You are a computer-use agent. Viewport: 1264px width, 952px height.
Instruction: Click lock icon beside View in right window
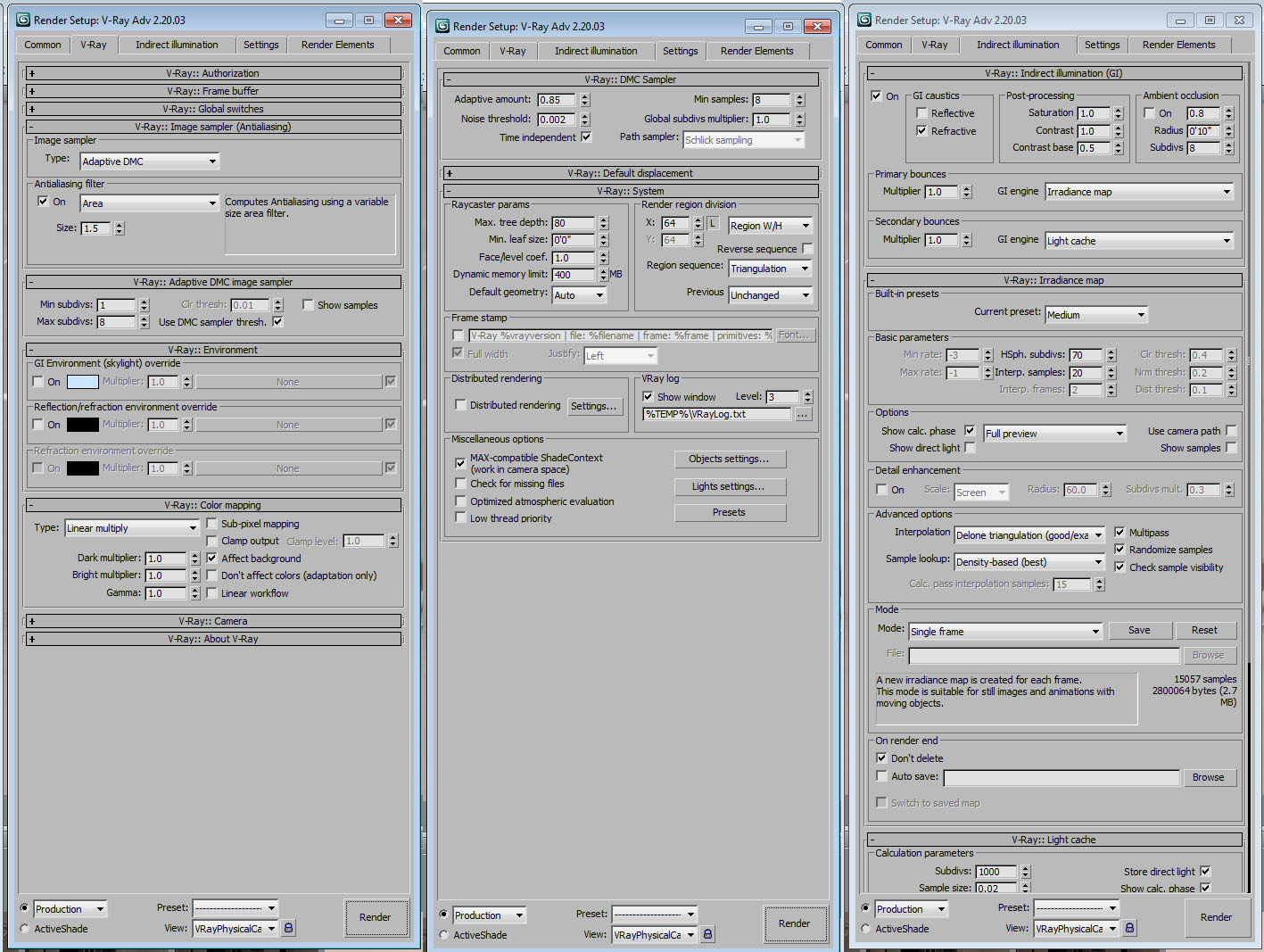[1129, 928]
